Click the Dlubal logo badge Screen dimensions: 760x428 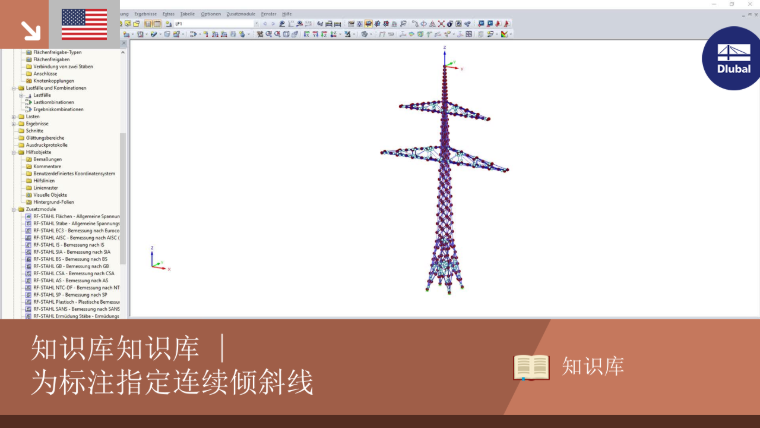coord(732,58)
